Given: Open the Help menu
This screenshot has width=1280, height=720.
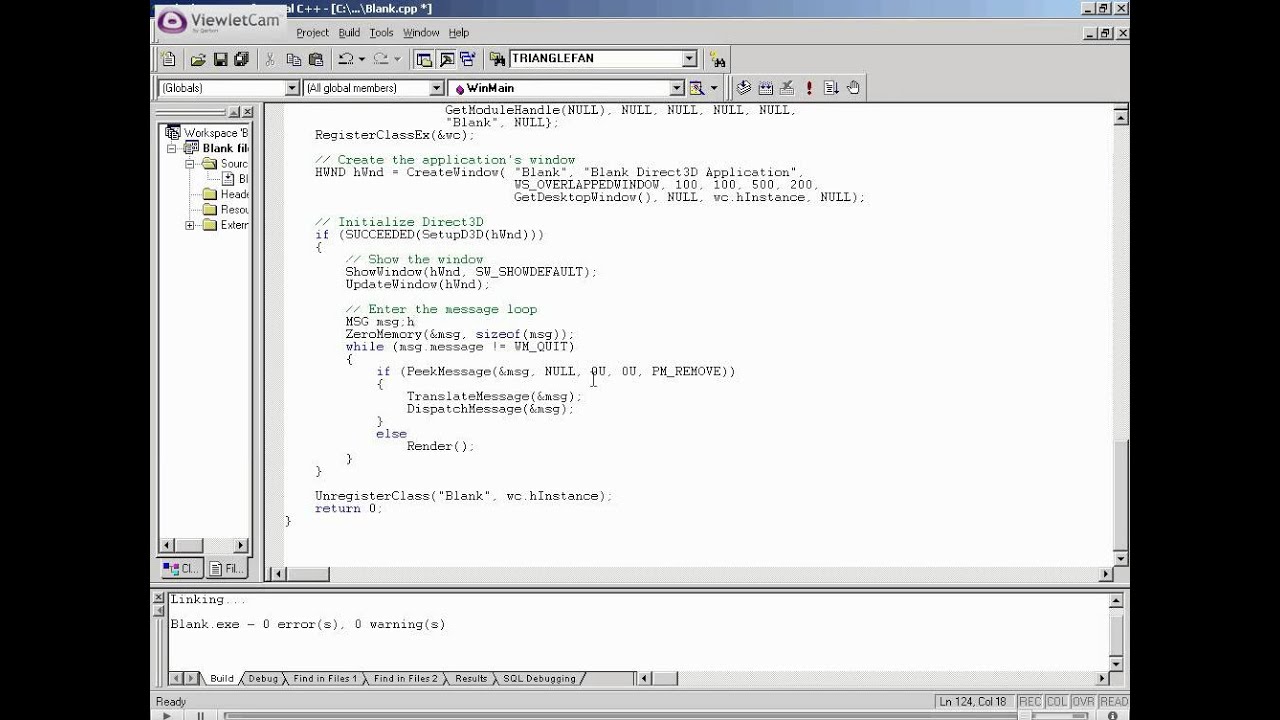Looking at the screenshot, I should 458,33.
